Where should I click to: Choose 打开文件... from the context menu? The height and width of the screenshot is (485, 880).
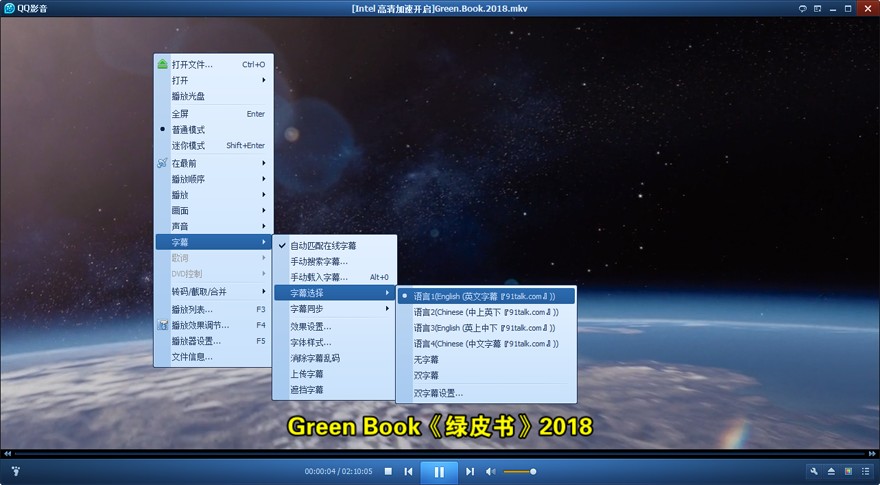214,64
